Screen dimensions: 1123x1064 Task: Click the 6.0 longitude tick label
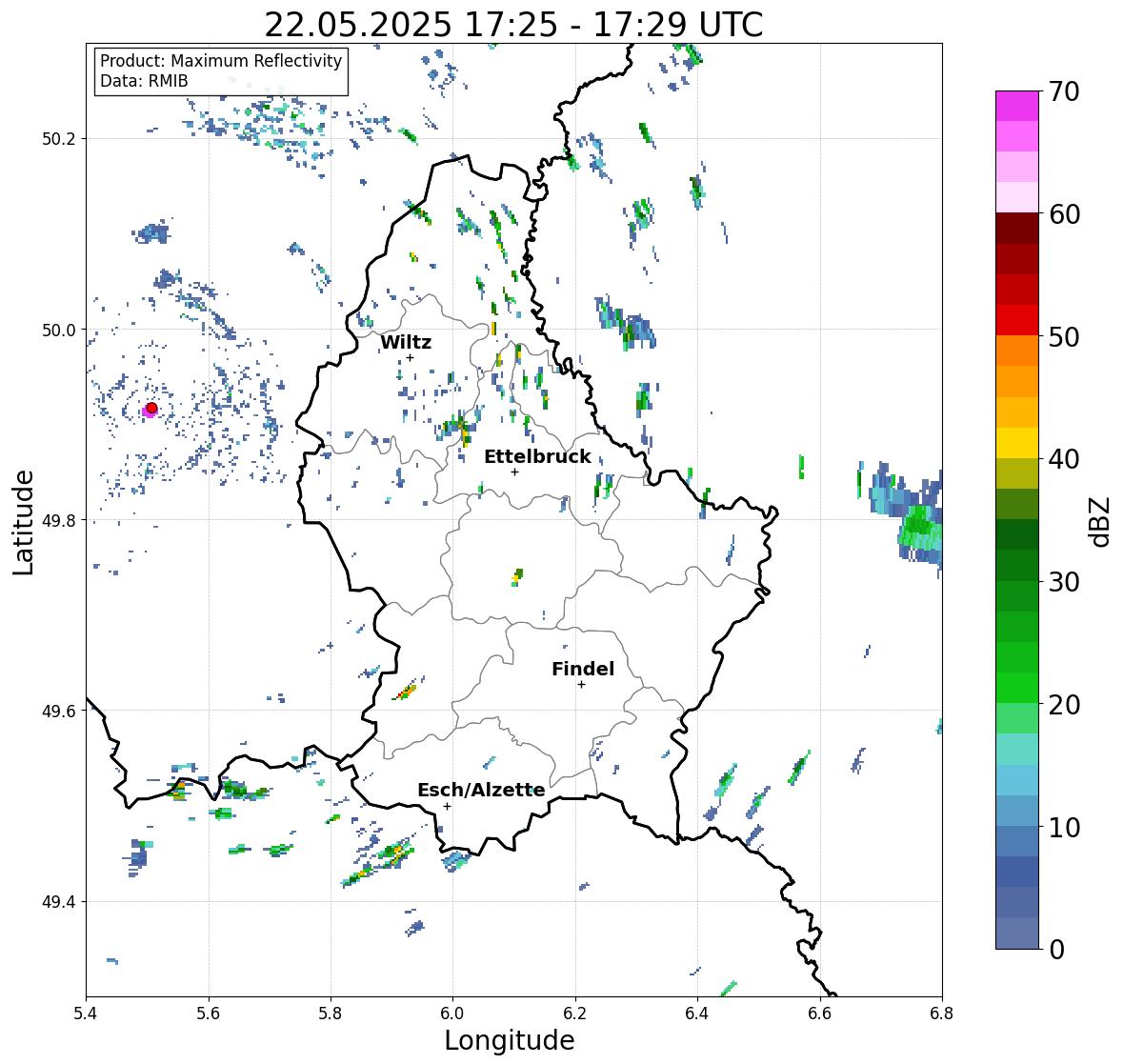452,1014
